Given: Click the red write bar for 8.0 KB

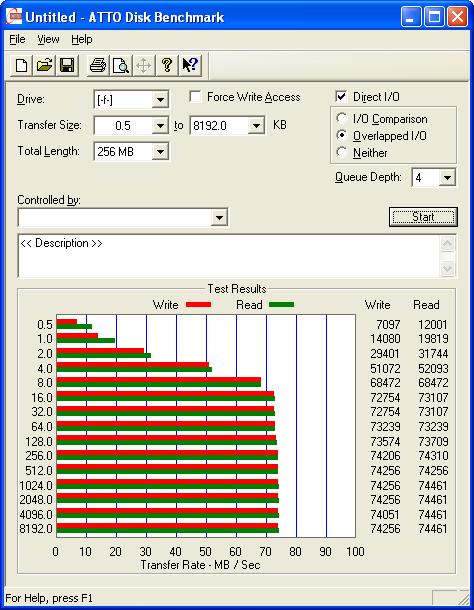Looking at the screenshot, I should 159,380.
